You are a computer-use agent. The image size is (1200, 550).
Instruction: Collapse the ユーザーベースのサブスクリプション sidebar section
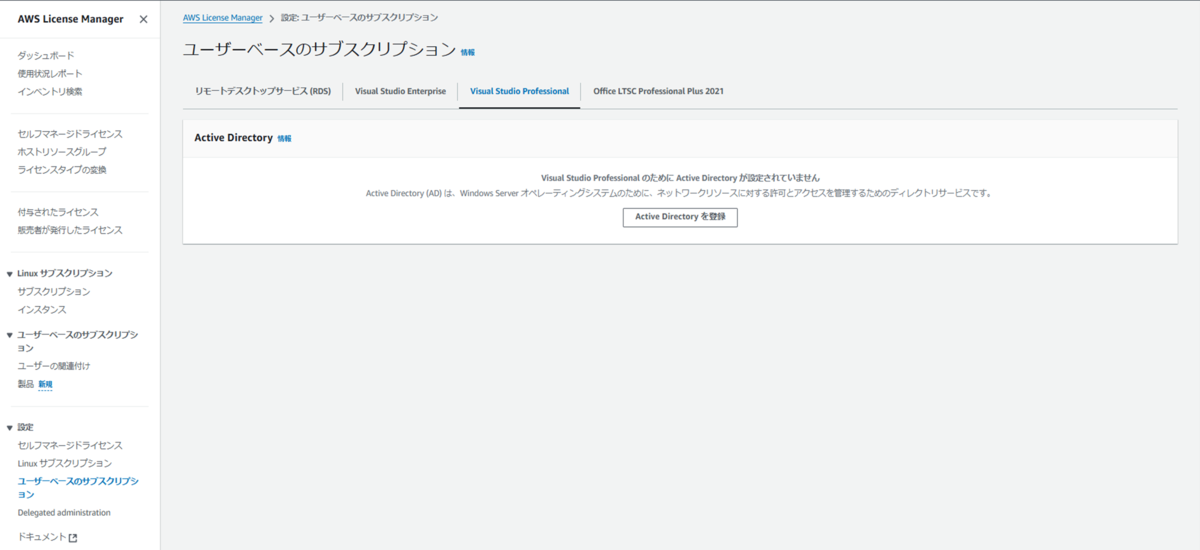tap(10, 335)
